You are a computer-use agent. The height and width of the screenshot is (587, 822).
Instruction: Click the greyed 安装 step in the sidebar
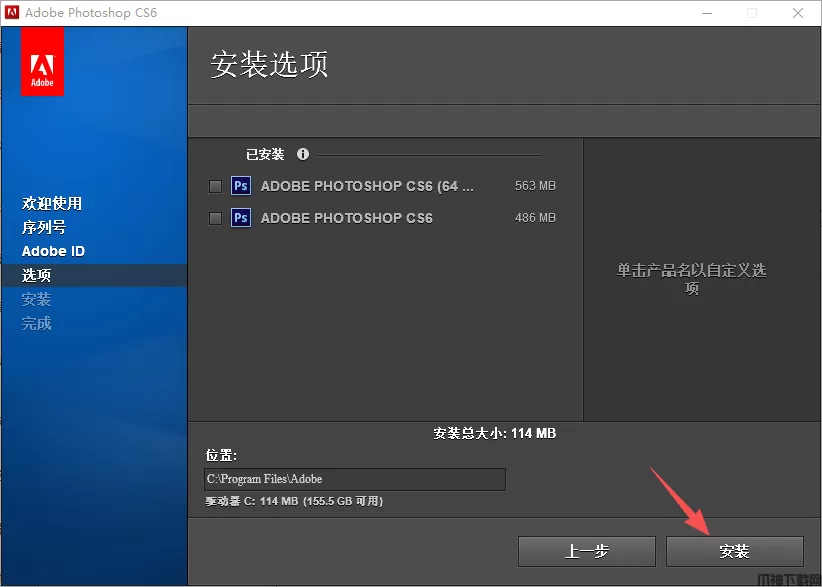37,299
